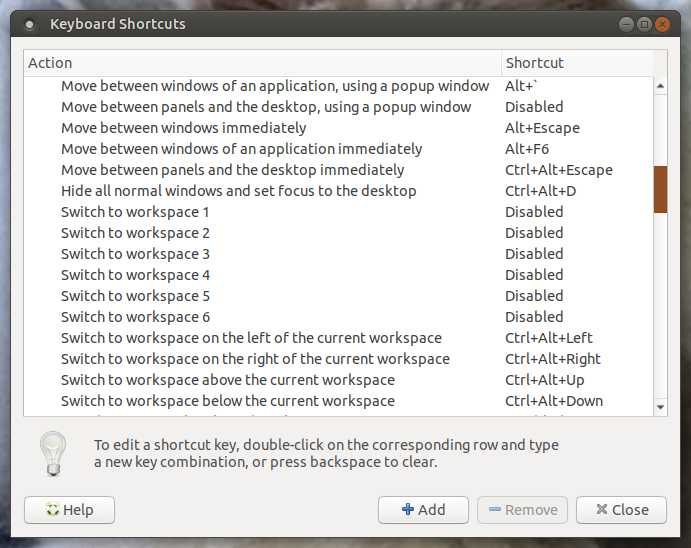Select 'Move between windows immediately' row
The width and height of the screenshot is (691, 548).
[338, 128]
